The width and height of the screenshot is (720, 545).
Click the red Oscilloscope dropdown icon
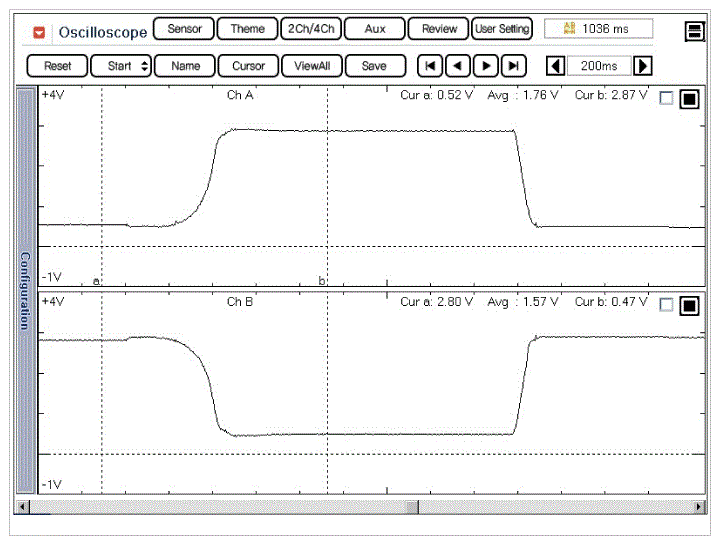[39, 32]
